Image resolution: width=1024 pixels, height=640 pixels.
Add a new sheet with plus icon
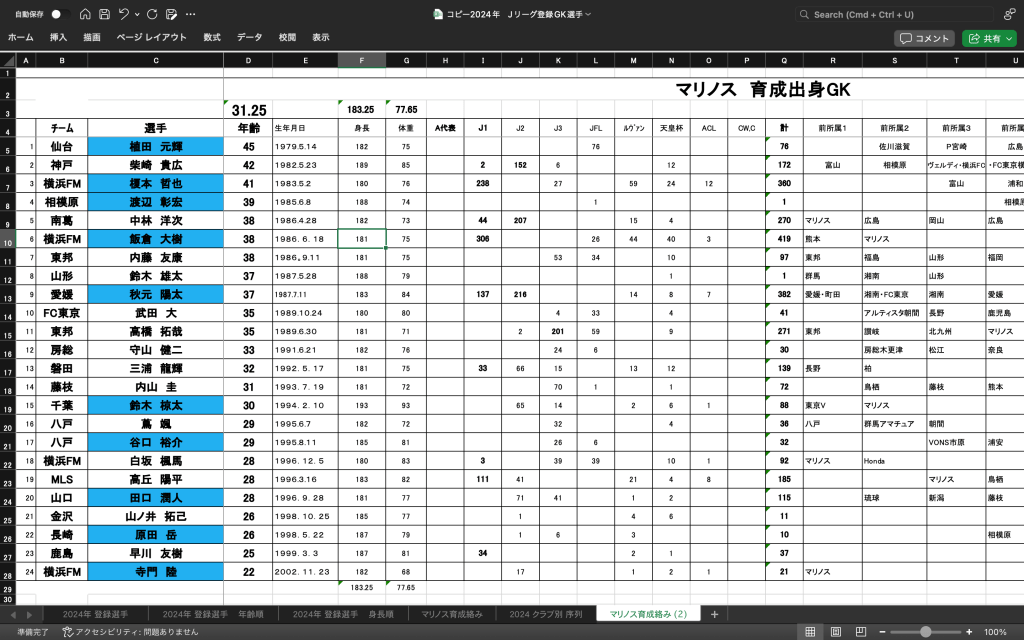[714, 614]
